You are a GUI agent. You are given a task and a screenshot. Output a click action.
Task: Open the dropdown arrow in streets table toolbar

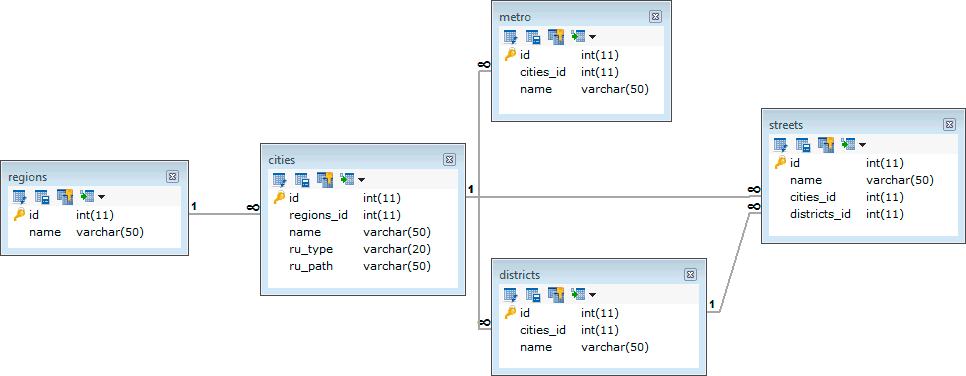(x=862, y=145)
